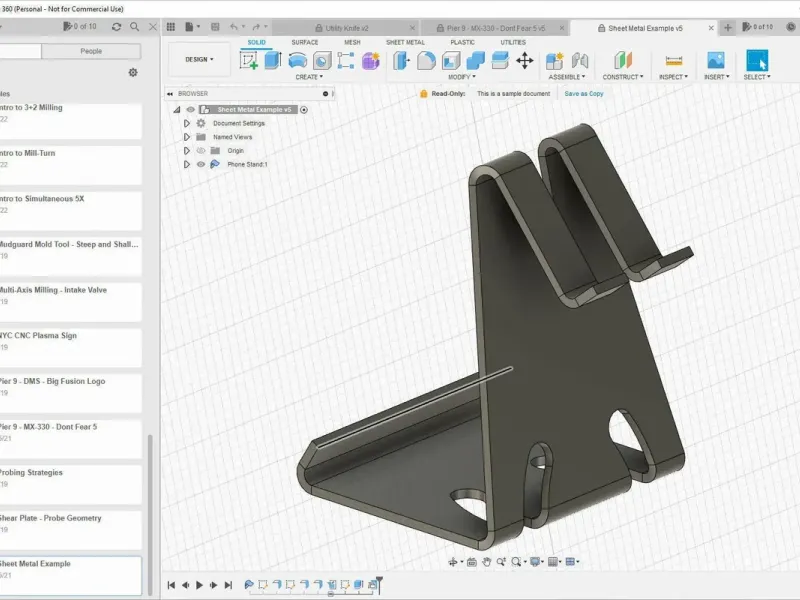This screenshot has width=800, height=600.
Task: Toggle visibility of Phone Stand:1 component
Action: (x=200, y=164)
